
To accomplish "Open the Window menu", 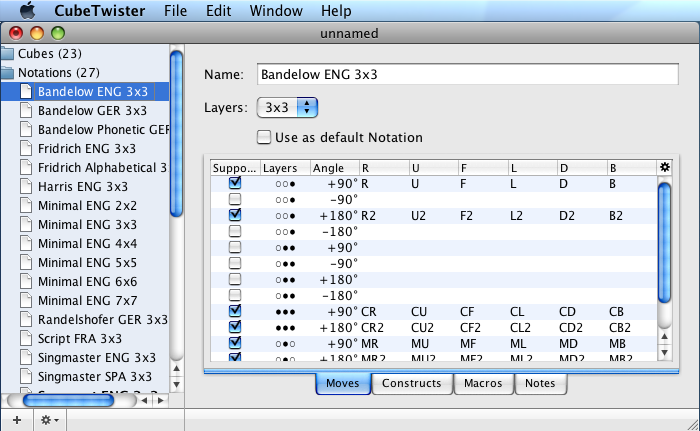I will [276, 10].
